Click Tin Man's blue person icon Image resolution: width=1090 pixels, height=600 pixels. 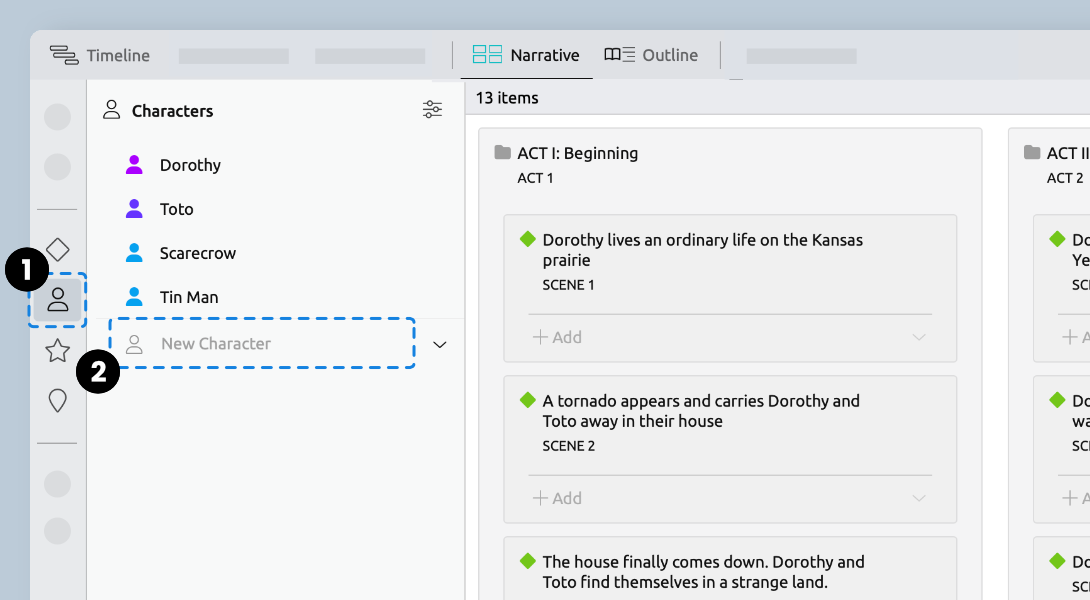click(x=134, y=297)
